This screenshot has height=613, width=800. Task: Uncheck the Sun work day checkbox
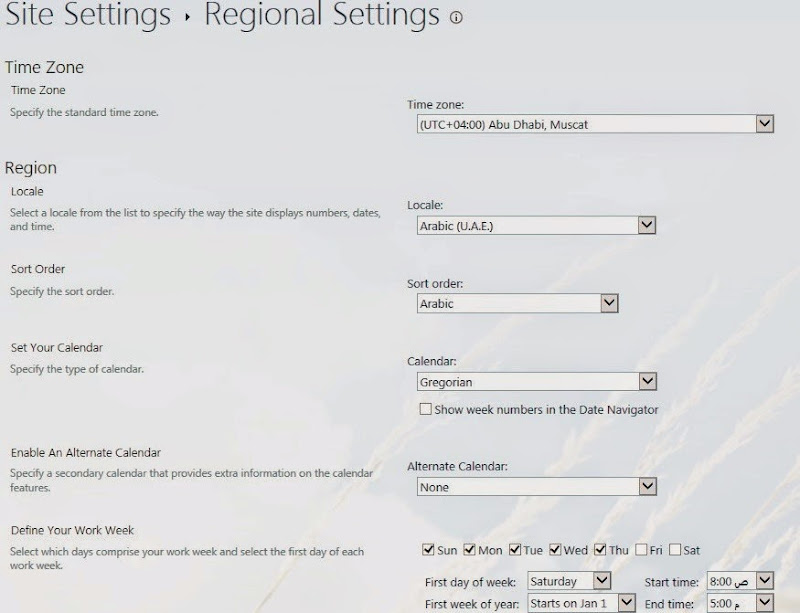coord(428,550)
